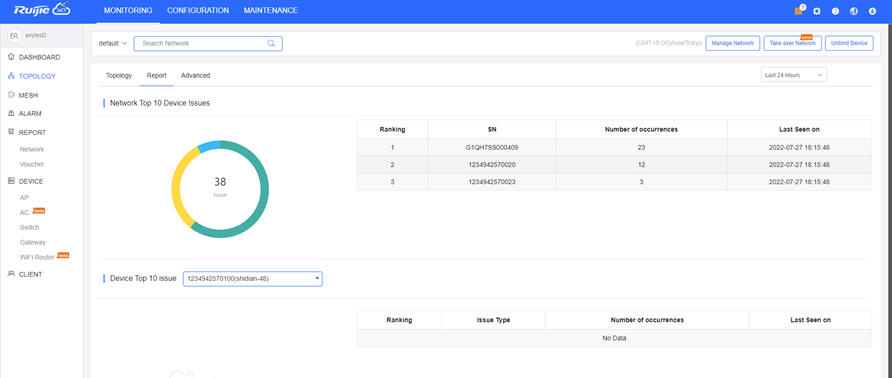Open the device selector 1234942570100(shidian-48) dropdown
The height and width of the screenshot is (378, 892).
pos(253,279)
